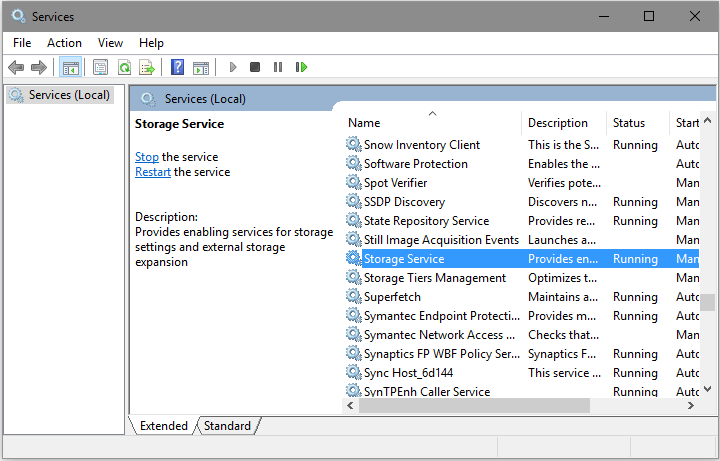Sort list by Status column header
The image size is (720, 461).
pyautogui.click(x=628, y=123)
